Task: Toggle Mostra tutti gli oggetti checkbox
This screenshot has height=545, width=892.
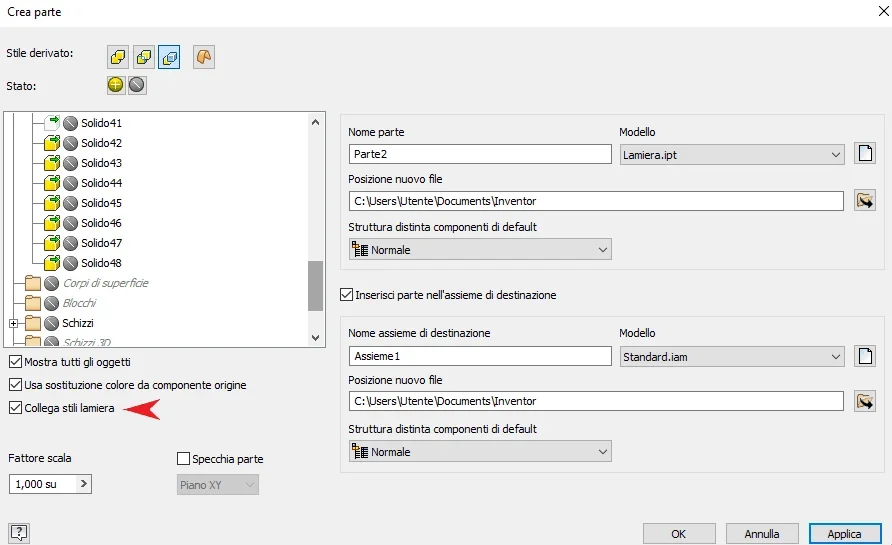Action: tap(15, 362)
